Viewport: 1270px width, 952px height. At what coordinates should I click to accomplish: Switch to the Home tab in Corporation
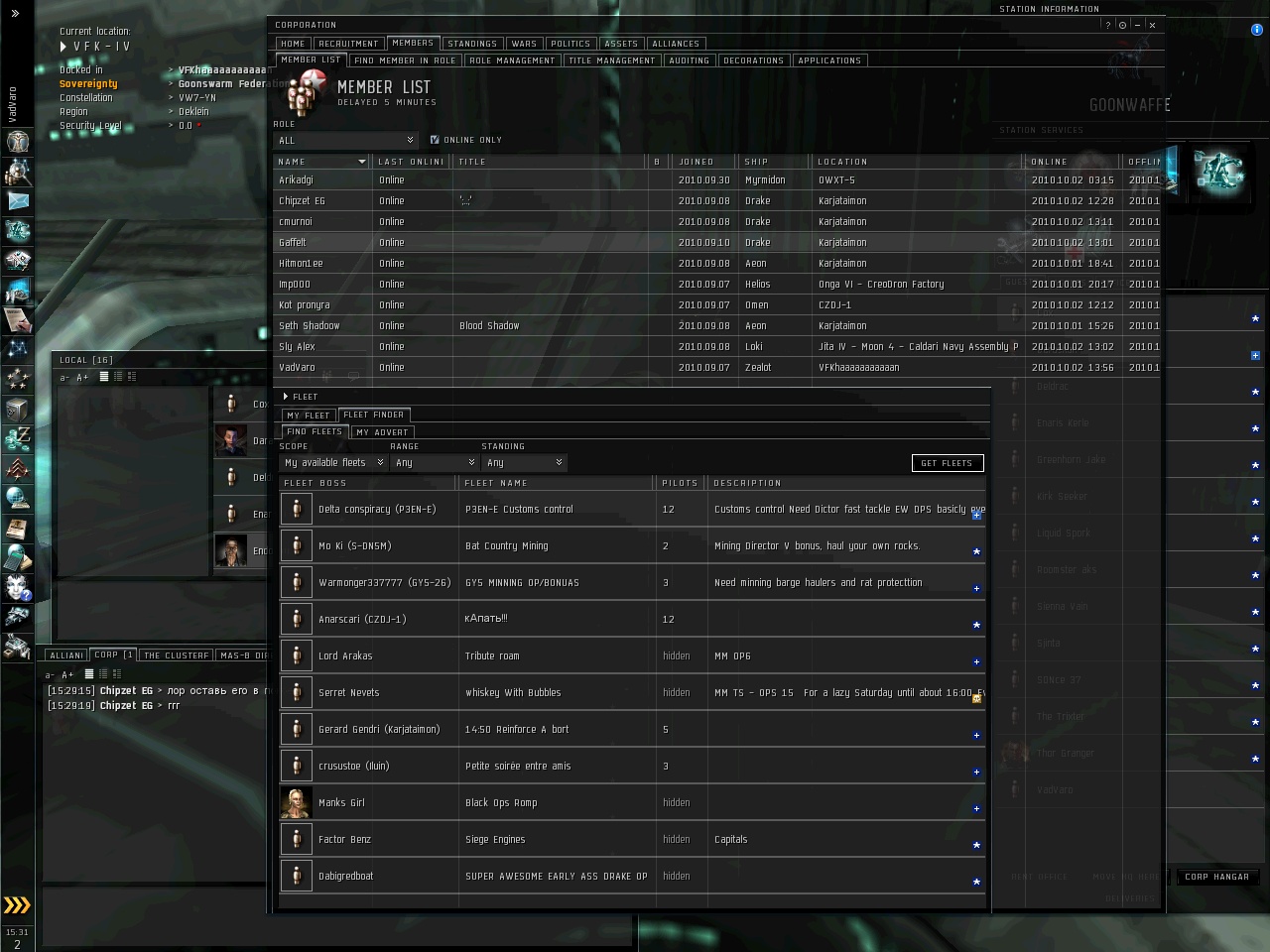click(x=293, y=44)
